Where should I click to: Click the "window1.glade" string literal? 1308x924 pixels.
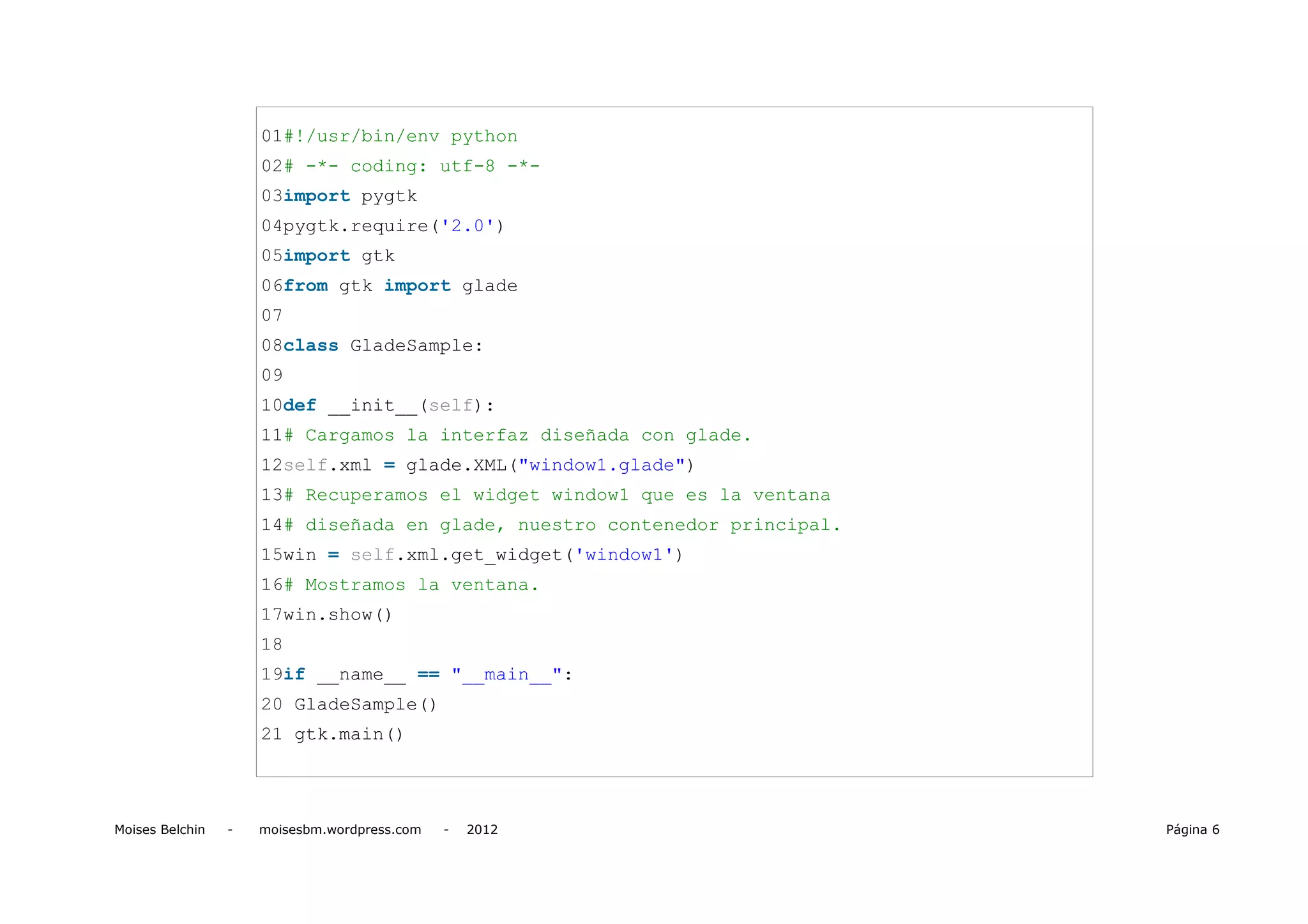(602, 466)
